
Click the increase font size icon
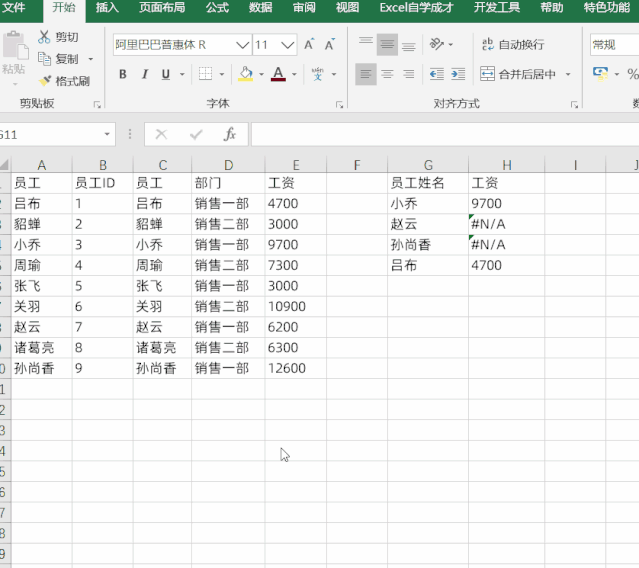[x=309, y=45]
